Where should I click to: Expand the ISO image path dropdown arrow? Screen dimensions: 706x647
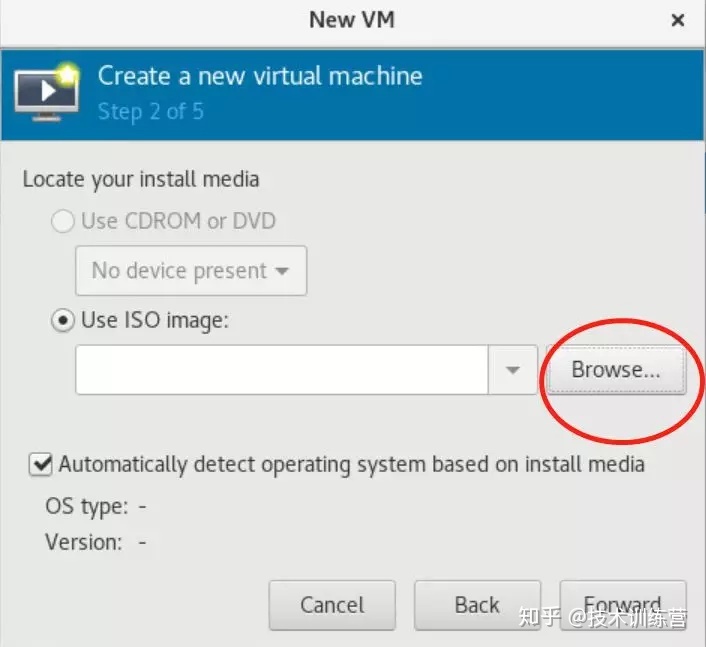[x=512, y=370]
